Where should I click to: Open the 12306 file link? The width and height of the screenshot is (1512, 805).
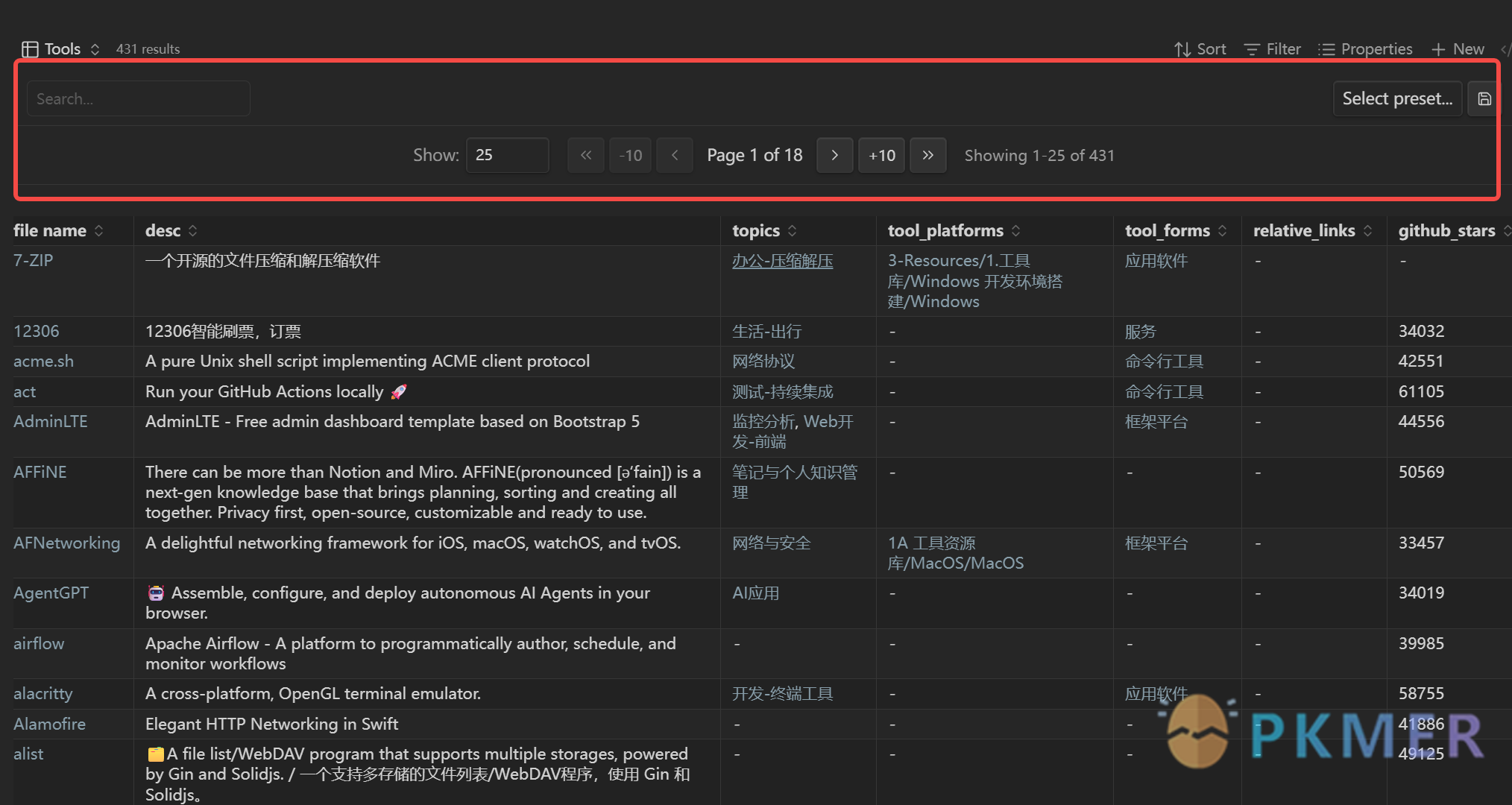[x=37, y=332]
